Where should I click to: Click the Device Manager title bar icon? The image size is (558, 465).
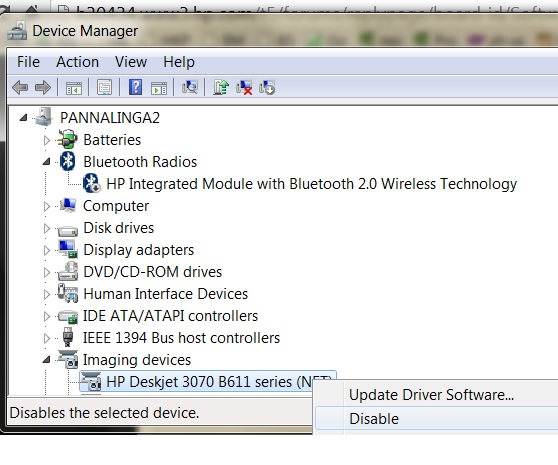[x=17, y=31]
